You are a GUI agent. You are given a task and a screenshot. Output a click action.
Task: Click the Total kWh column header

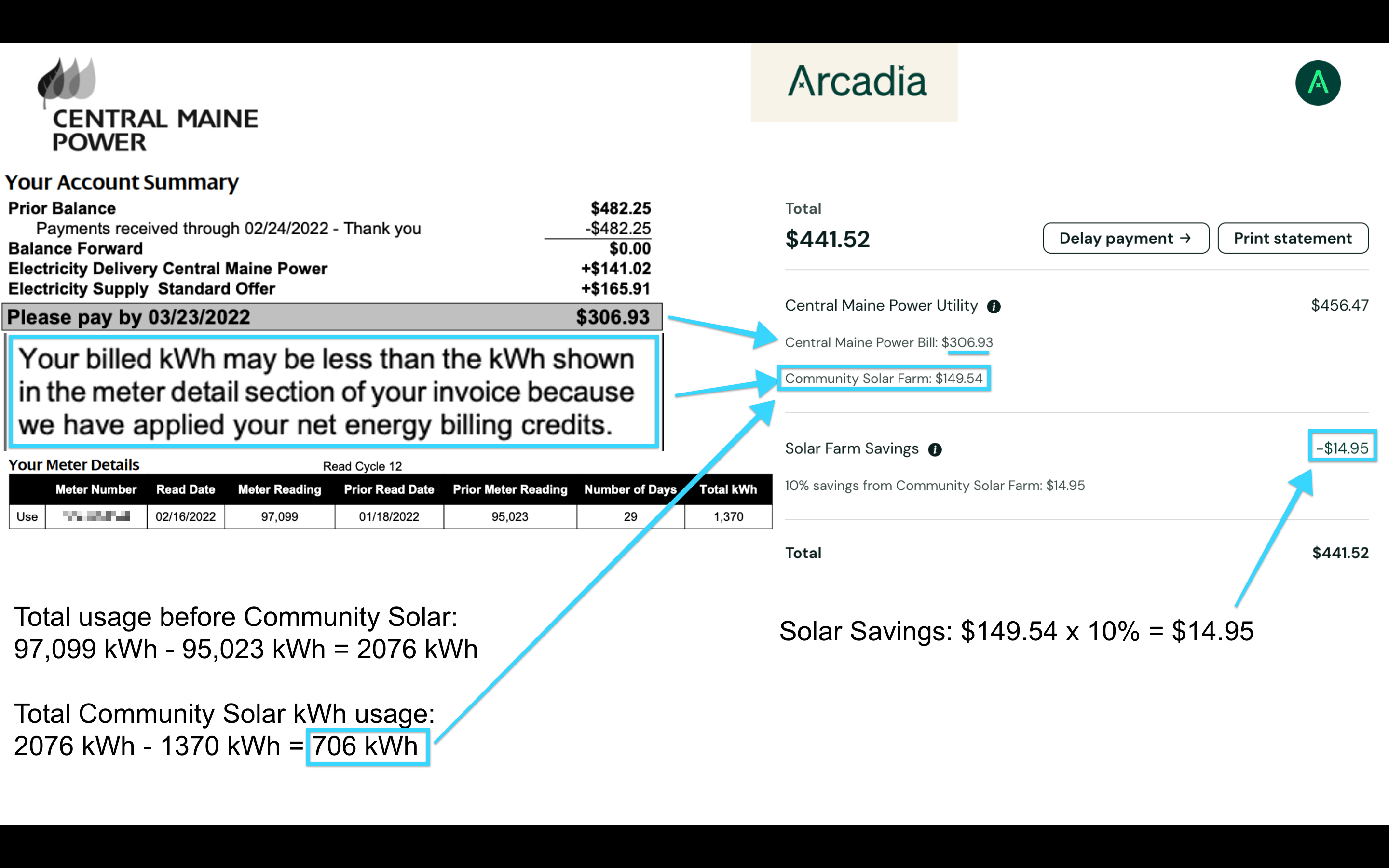pos(728,489)
